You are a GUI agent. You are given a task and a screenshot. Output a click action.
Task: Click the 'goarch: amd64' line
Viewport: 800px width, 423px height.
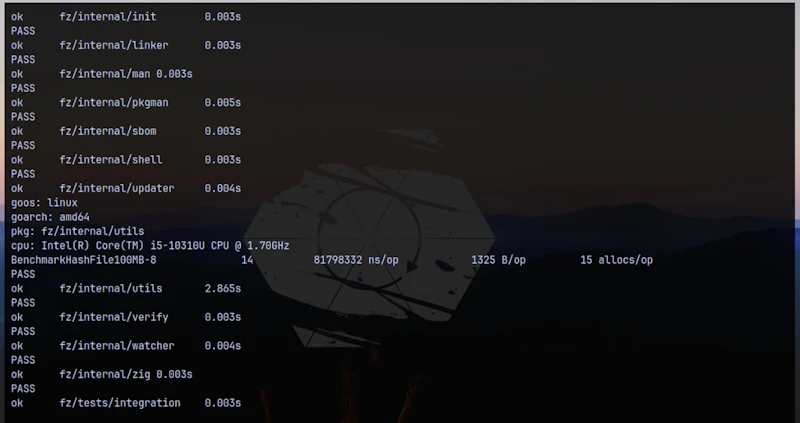click(50, 217)
